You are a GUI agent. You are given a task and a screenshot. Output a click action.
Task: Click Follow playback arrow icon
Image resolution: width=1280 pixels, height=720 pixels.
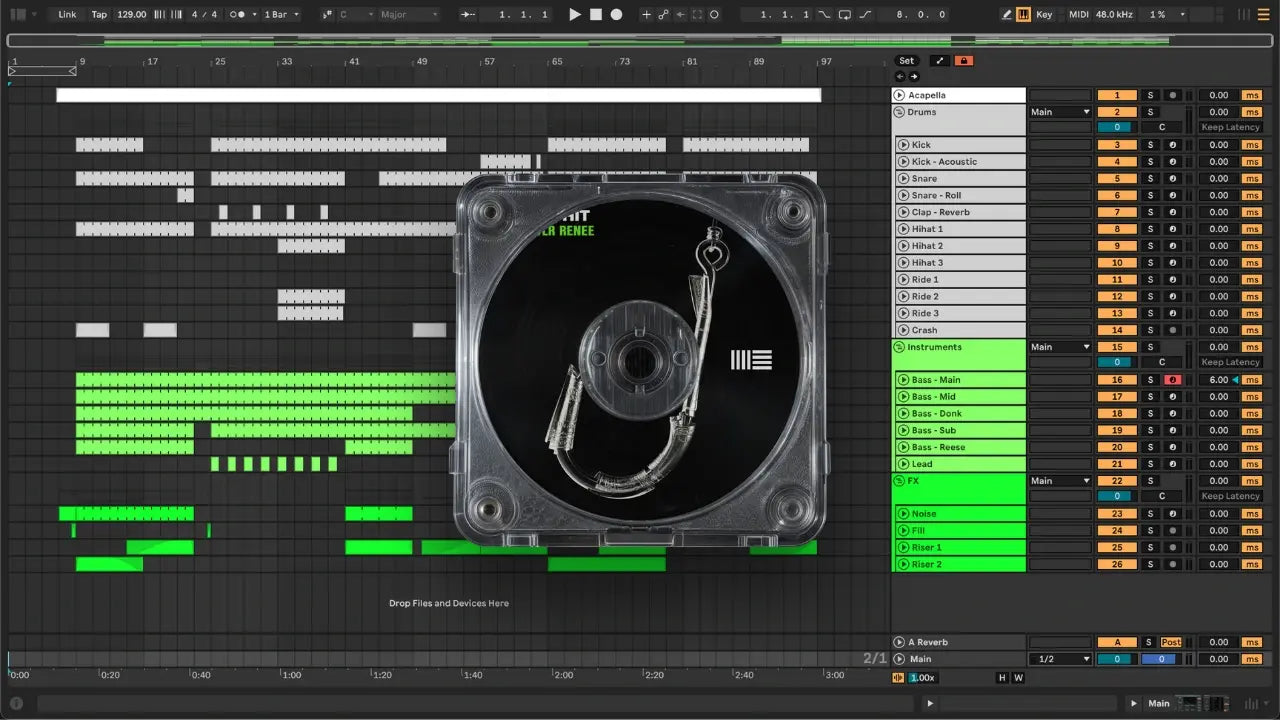469,15
